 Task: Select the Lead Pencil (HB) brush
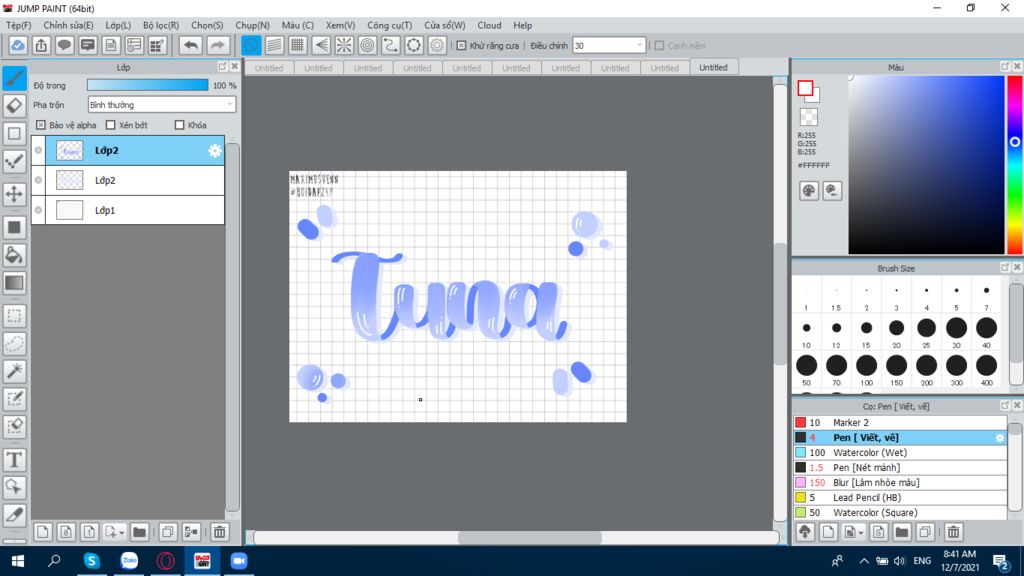(900, 498)
